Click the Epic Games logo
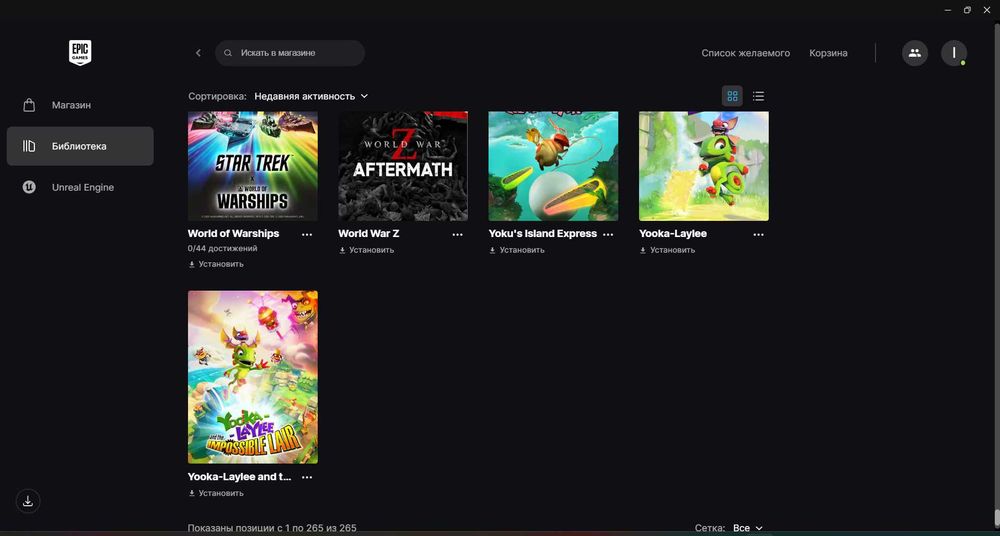Screen dimensions: 1000x536 pyautogui.click(x=80, y=52)
